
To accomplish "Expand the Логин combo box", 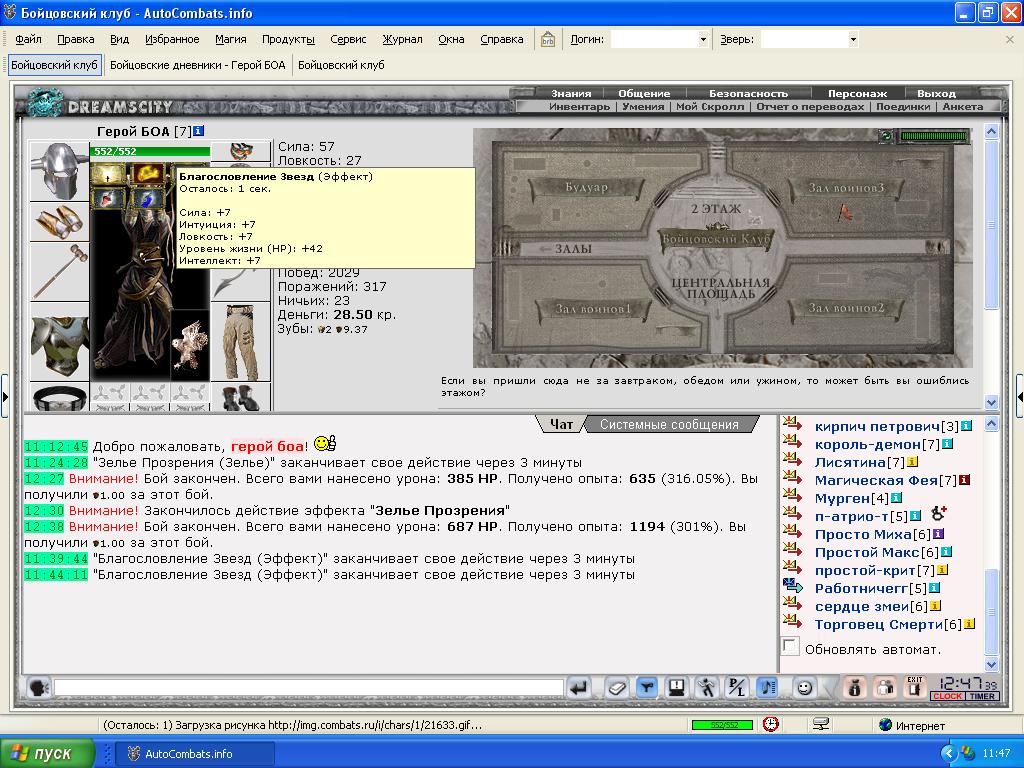I will coord(703,39).
